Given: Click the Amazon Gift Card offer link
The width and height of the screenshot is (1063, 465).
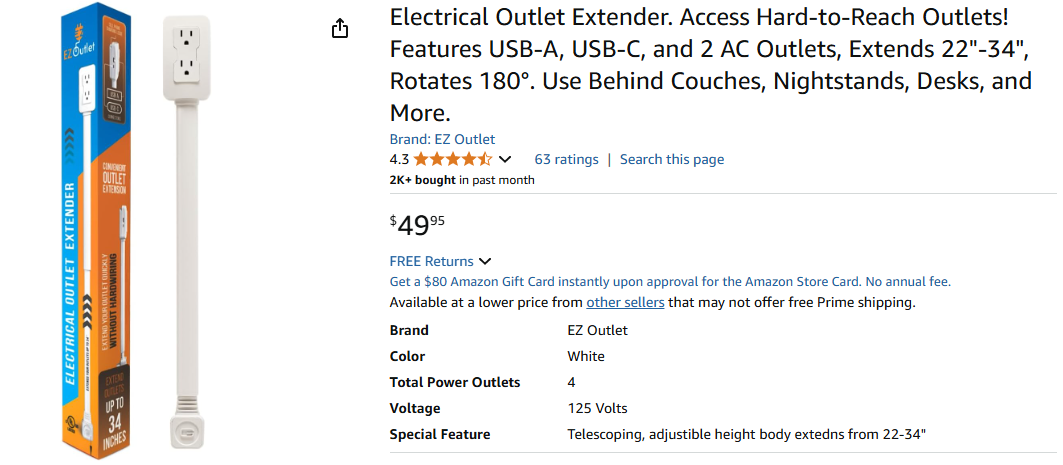Looking at the screenshot, I should click(x=670, y=282).
